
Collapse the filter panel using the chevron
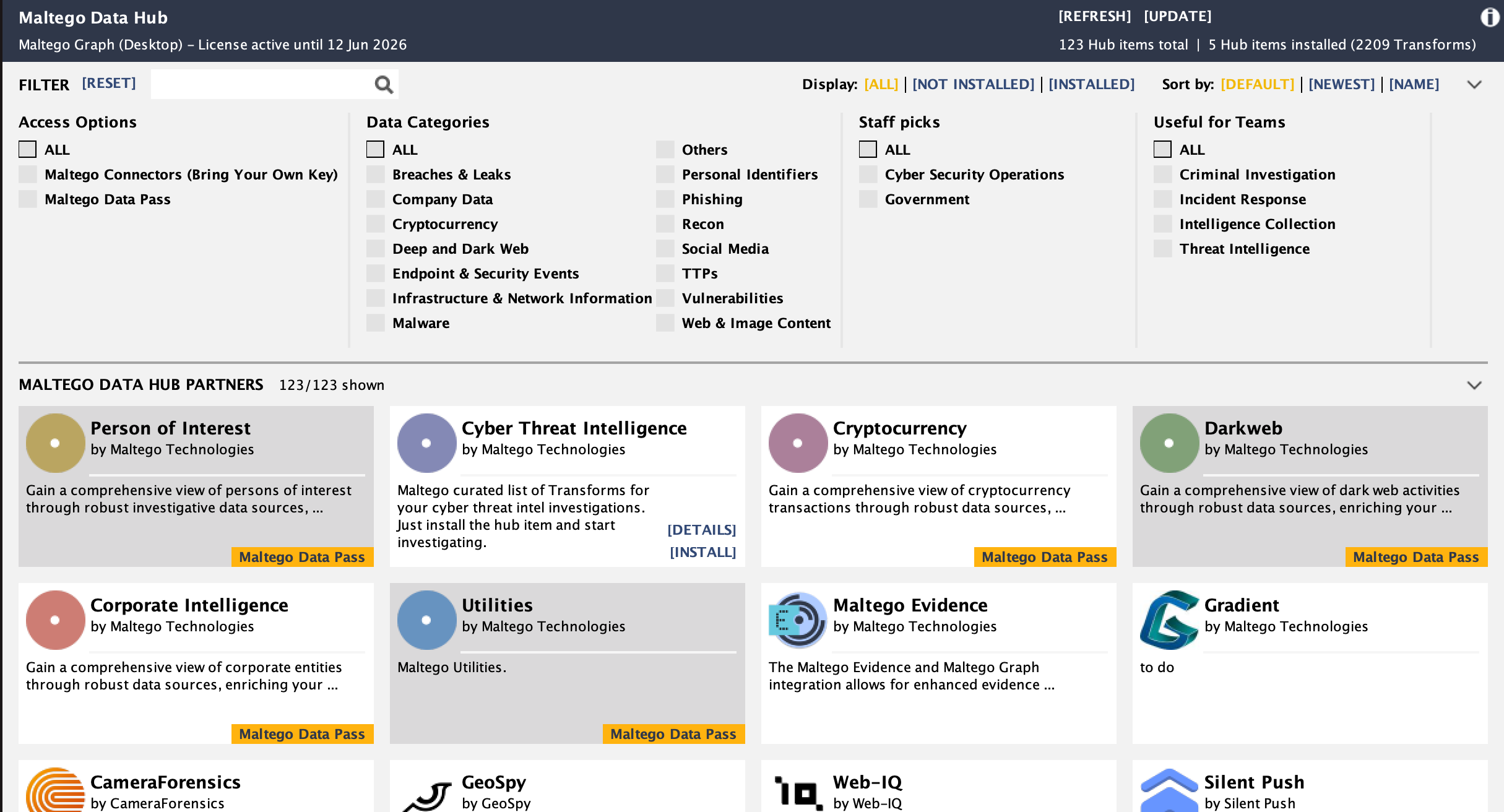(1474, 85)
